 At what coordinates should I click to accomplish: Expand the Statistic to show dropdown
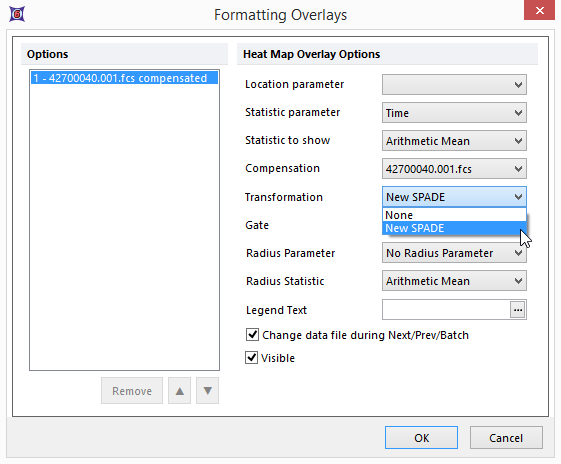pos(454,141)
